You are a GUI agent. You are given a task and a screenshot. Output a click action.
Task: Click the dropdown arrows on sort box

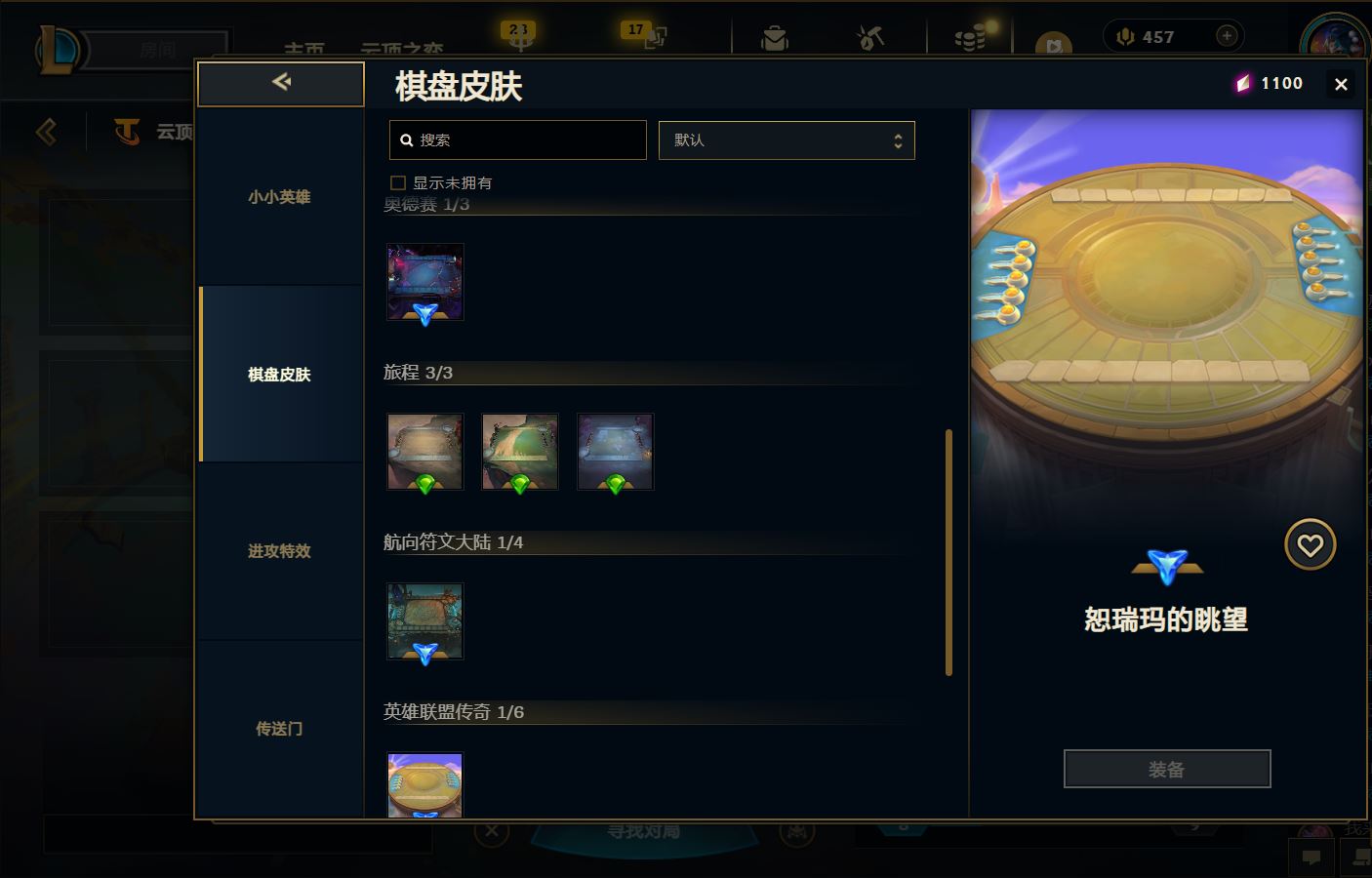(x=898, y=140)
